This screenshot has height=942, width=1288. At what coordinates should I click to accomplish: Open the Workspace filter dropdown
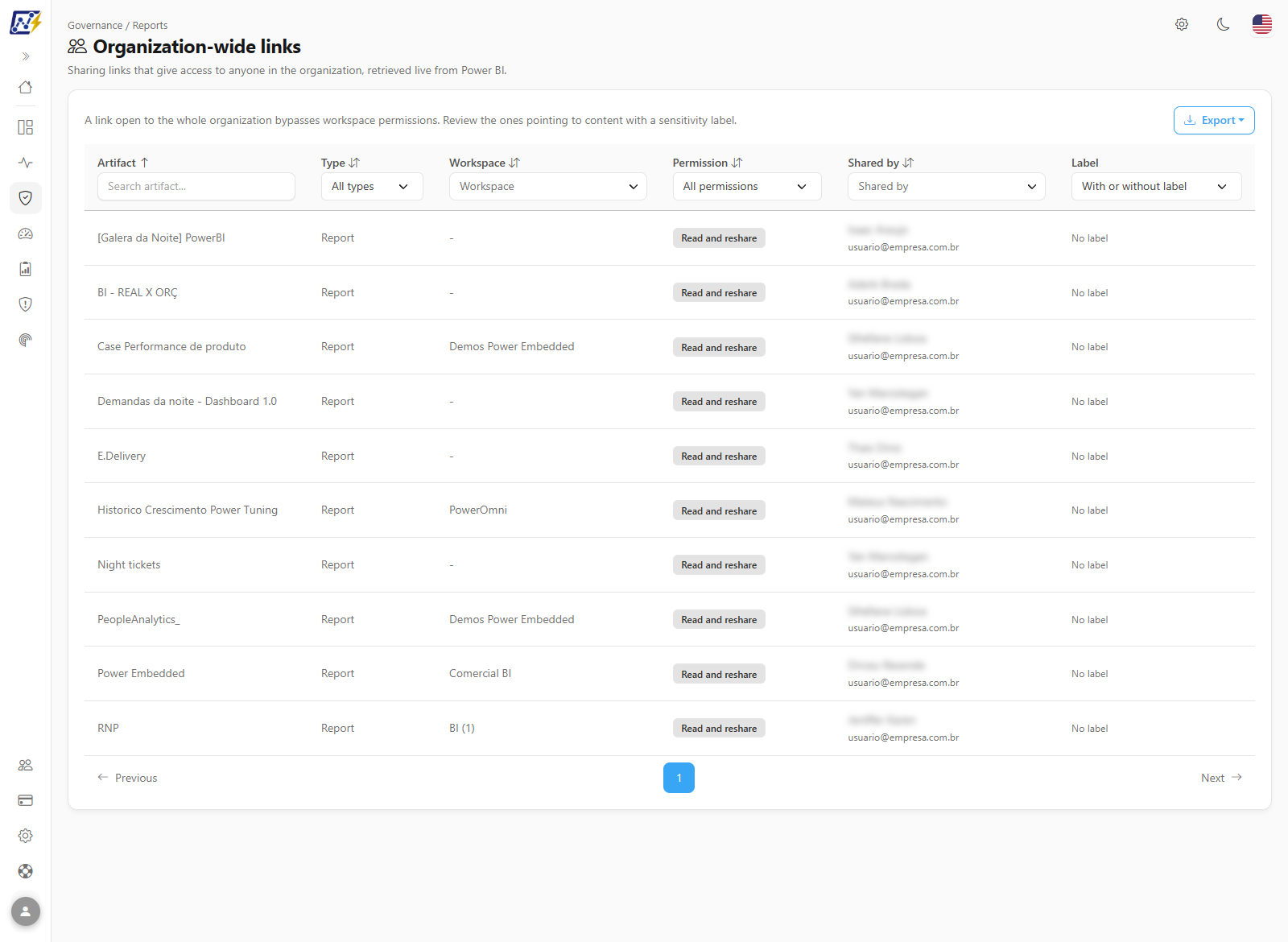coord(548,186)
